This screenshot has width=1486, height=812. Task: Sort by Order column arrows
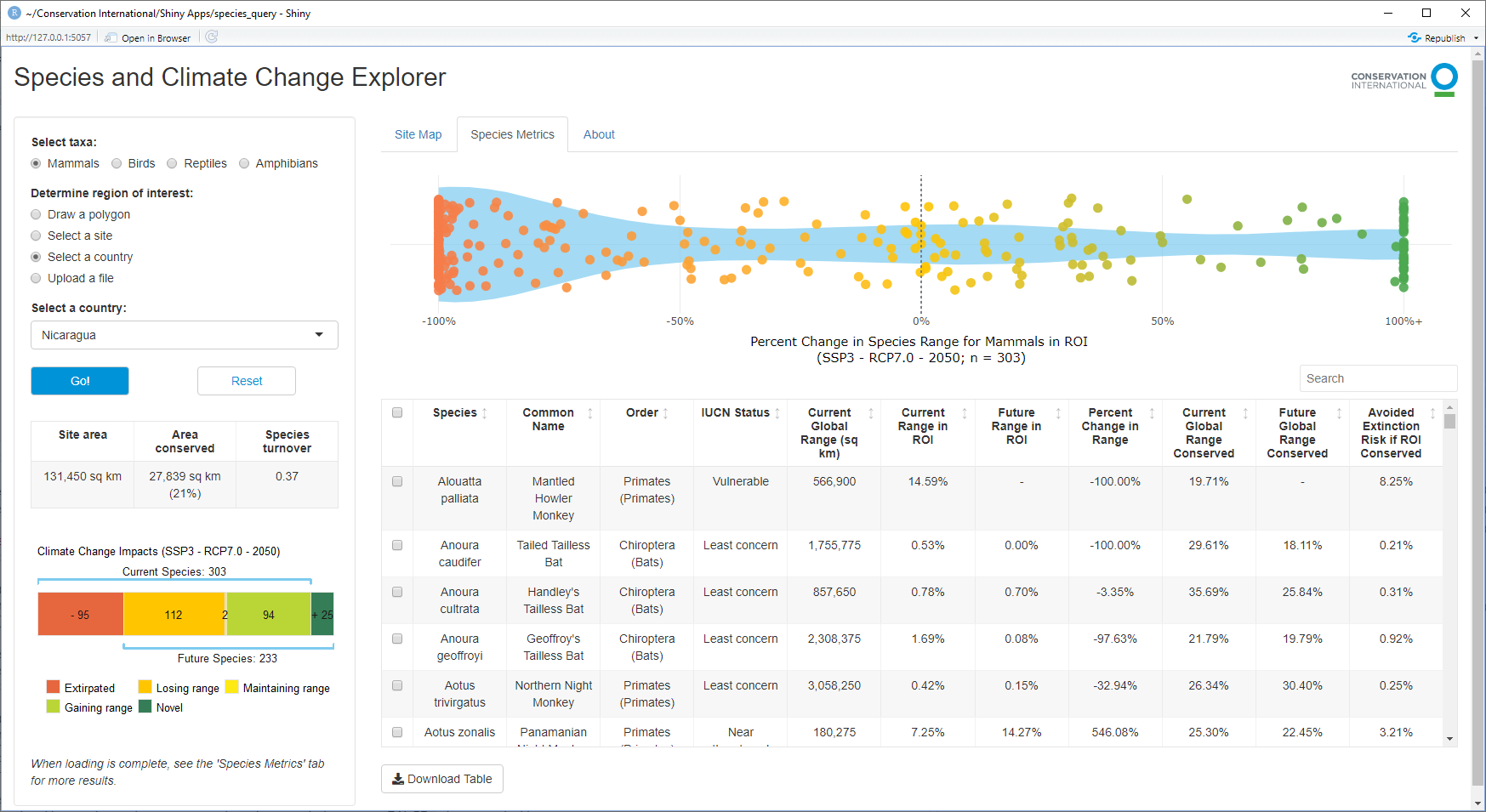[666, 413]
